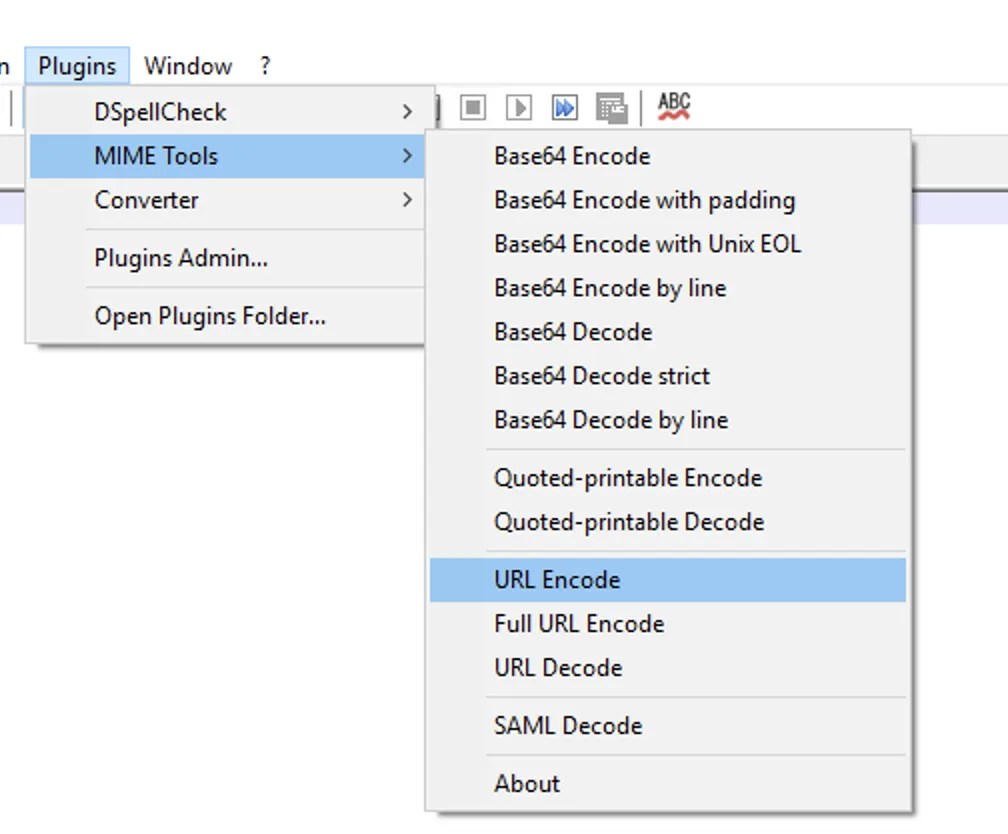Choose Base64 Decode strict option
This screenshot has width=1008, height=834.
tap(601, 376)
